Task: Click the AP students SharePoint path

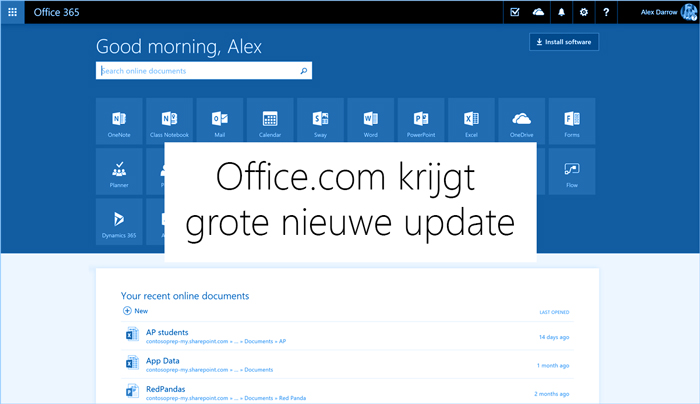Action: (x=216, y=342)
